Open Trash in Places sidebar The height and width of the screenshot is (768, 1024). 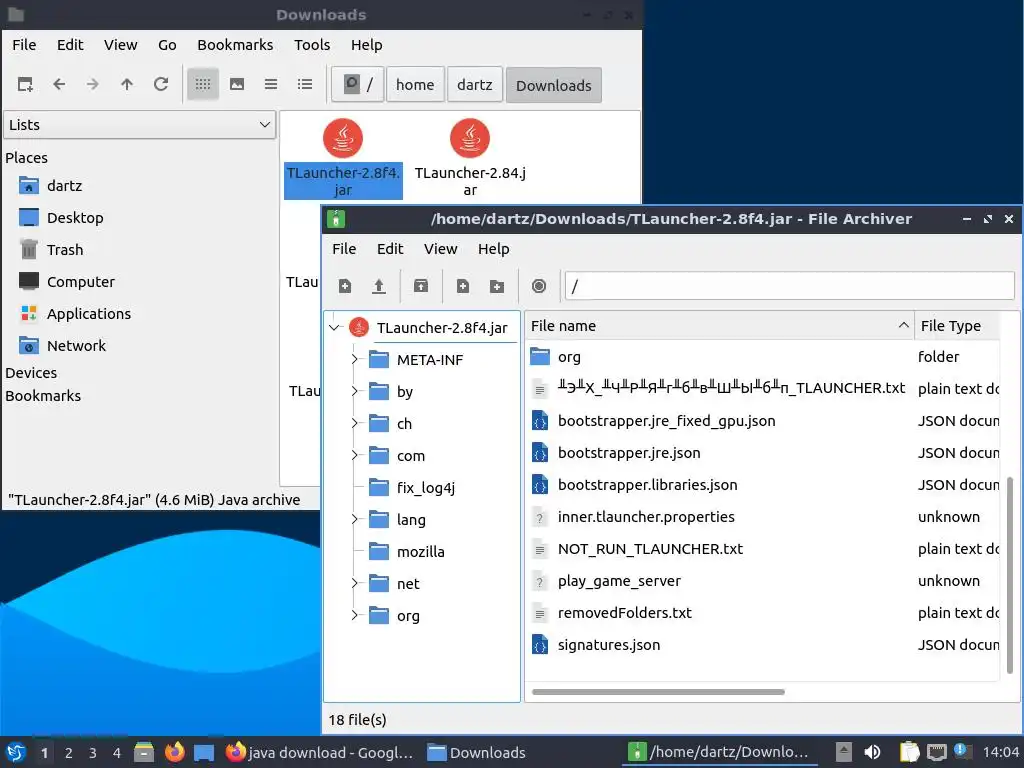tap(51, 250)
